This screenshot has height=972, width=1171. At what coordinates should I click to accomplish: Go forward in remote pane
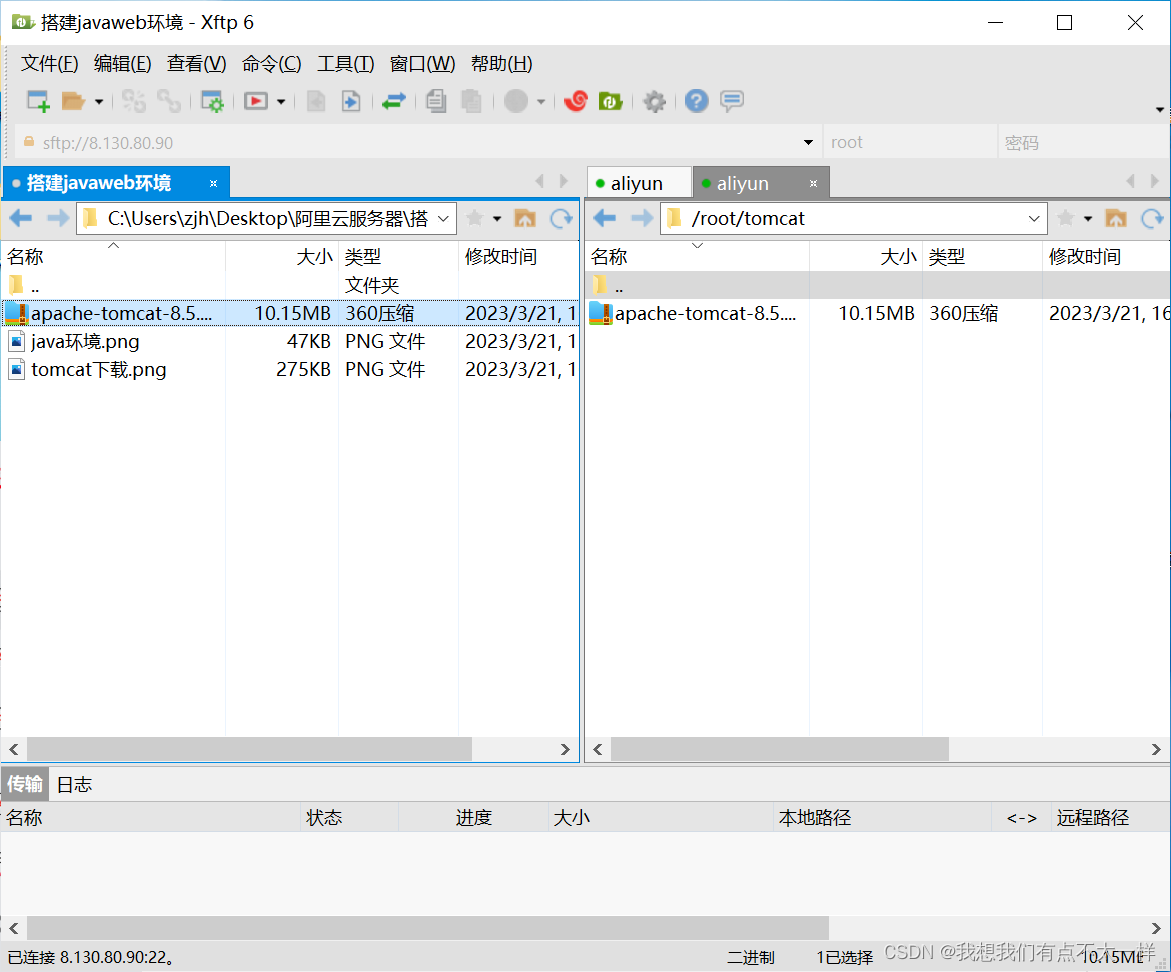tap(641, 219)
